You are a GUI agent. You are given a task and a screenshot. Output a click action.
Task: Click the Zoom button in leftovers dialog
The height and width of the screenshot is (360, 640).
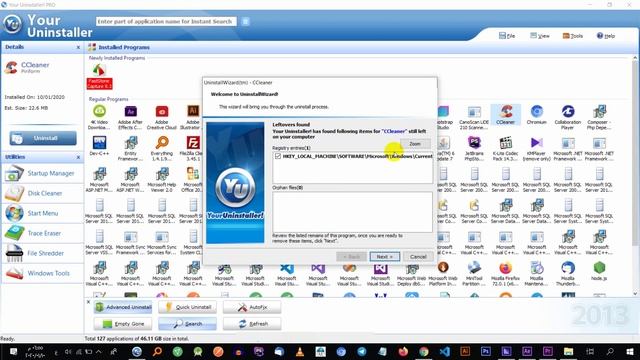[x=415, y=144]
